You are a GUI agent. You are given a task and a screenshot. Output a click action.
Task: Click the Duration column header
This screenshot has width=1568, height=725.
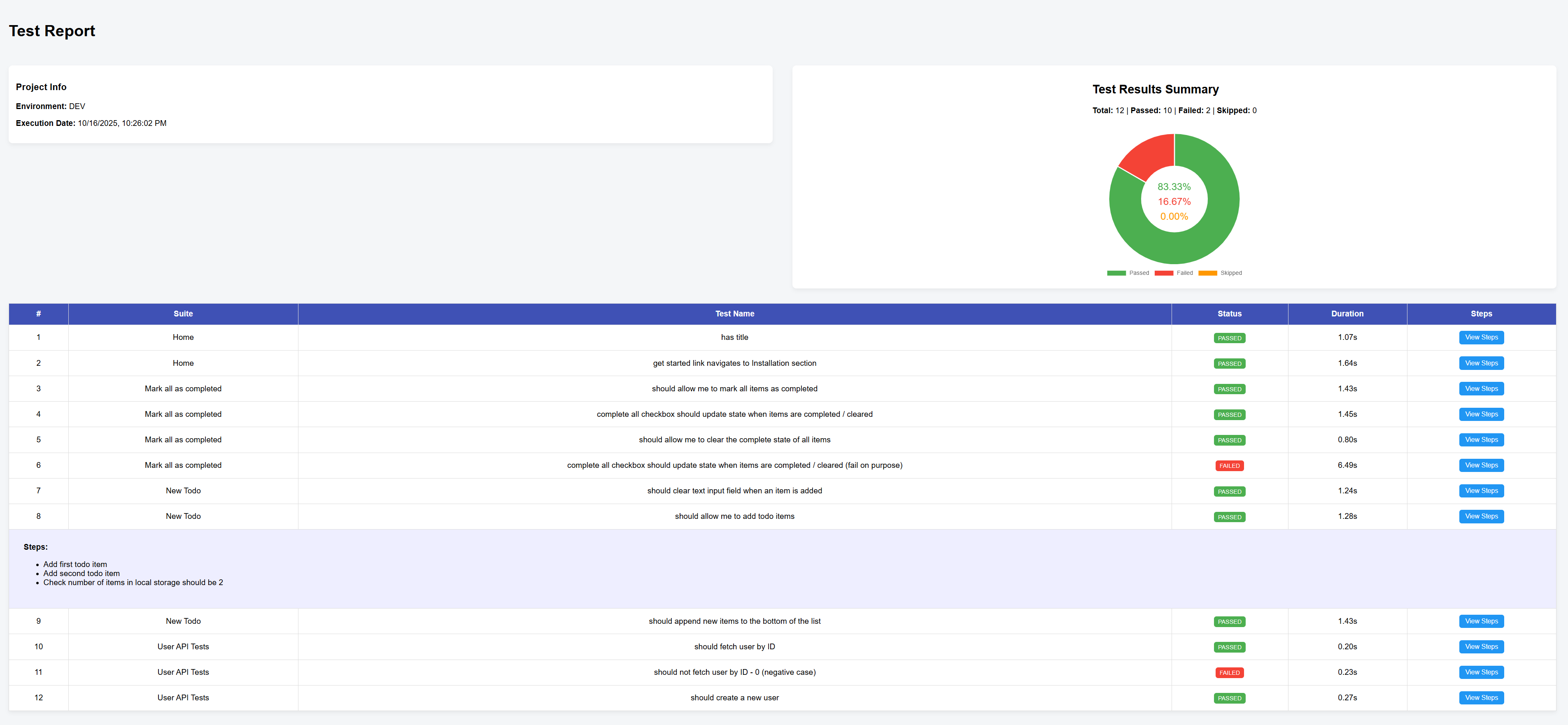pos(1347,314)
